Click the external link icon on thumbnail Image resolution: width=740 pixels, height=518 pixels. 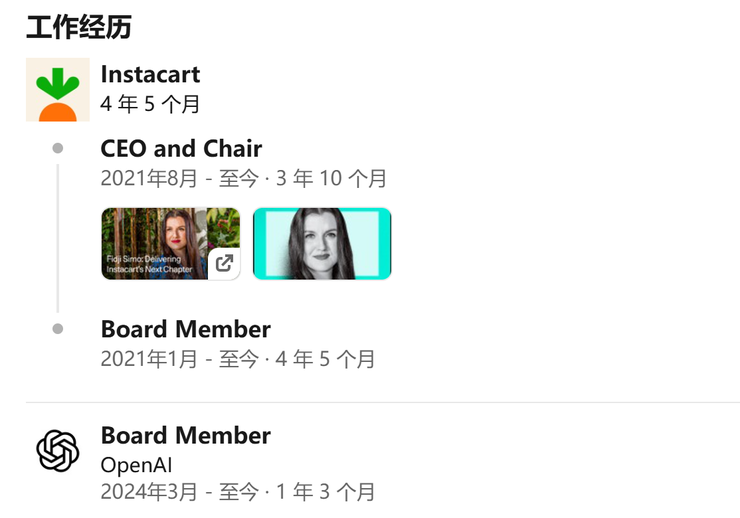pos(225,263)
